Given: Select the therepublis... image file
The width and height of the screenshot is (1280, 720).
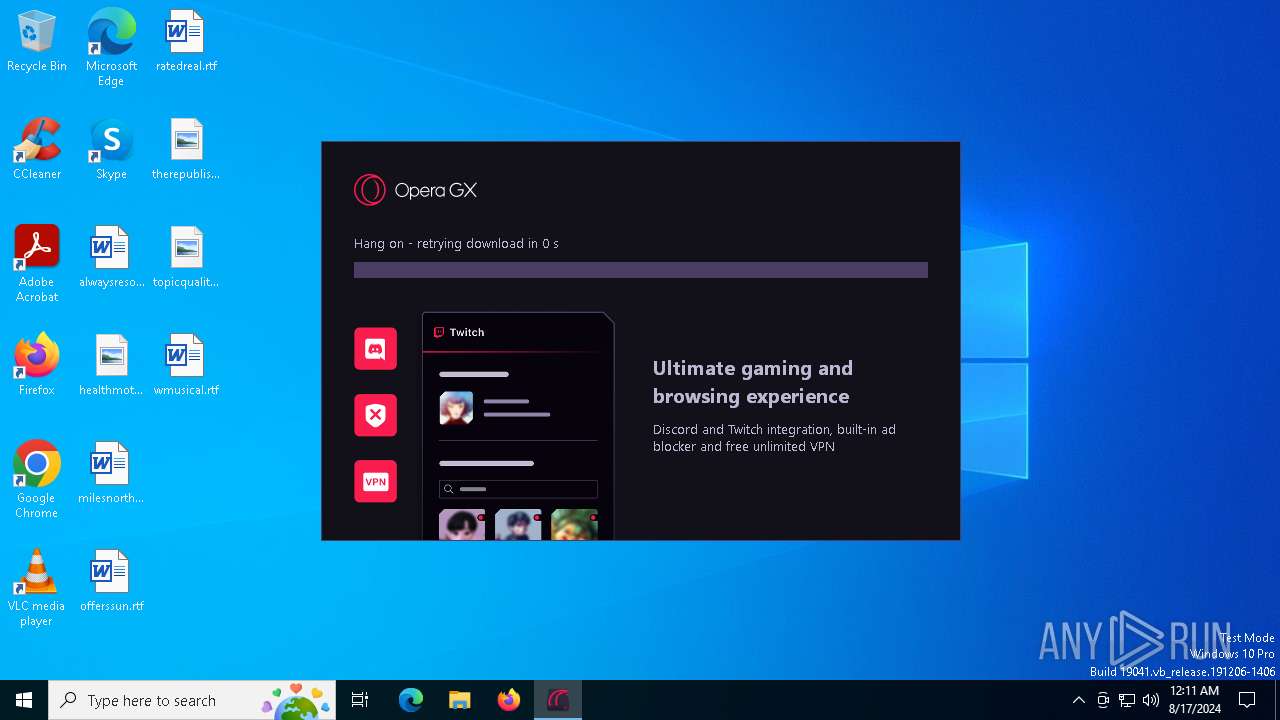Looking at the screenshot, I should click(186, 149).
